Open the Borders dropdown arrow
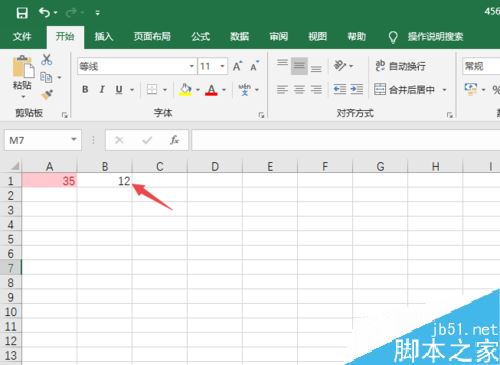Viewport: 500px width, 365px height. coord(165,90)
